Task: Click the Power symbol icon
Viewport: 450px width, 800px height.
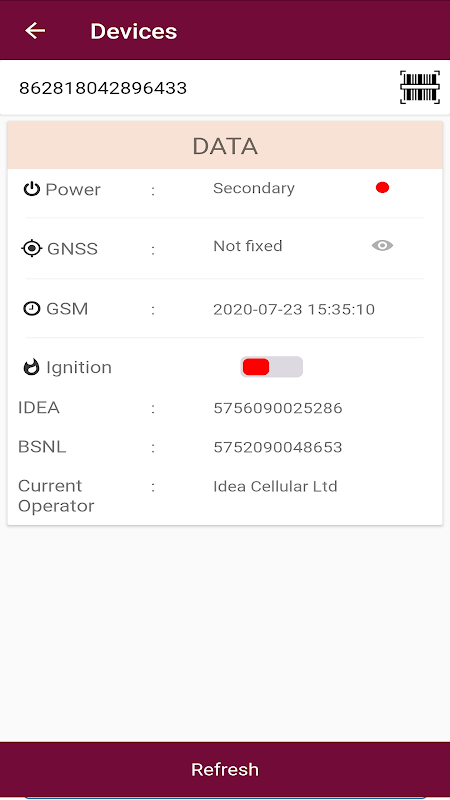Action: (32, 189)
